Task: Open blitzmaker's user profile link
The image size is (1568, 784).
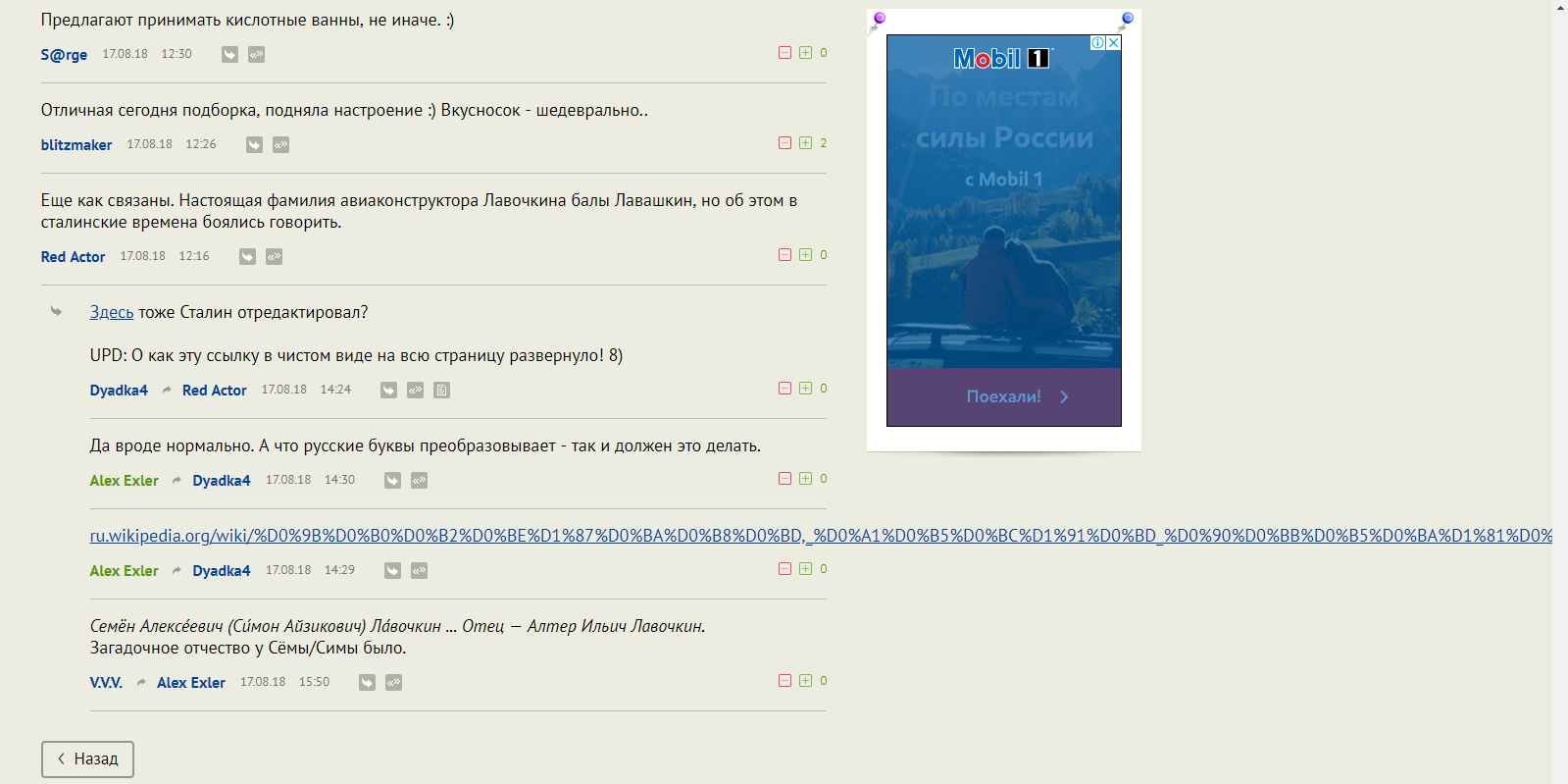Action: coord(76,145)
